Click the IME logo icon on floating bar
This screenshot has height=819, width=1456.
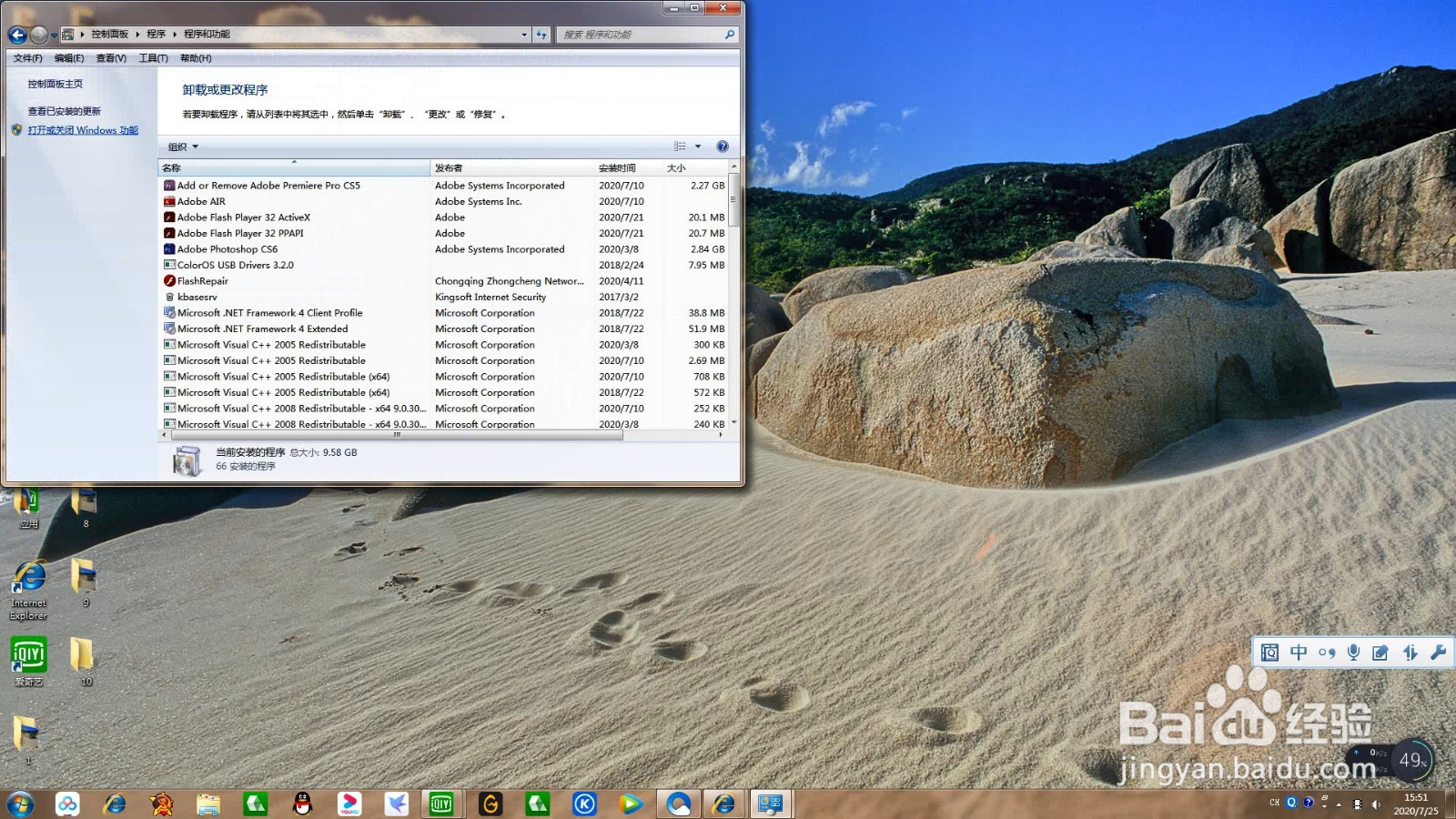point(1269,652)
